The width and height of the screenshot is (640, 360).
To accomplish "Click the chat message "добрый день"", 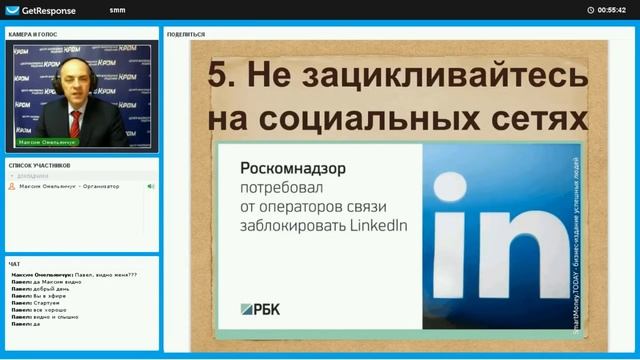I will [x=51, y=289].
